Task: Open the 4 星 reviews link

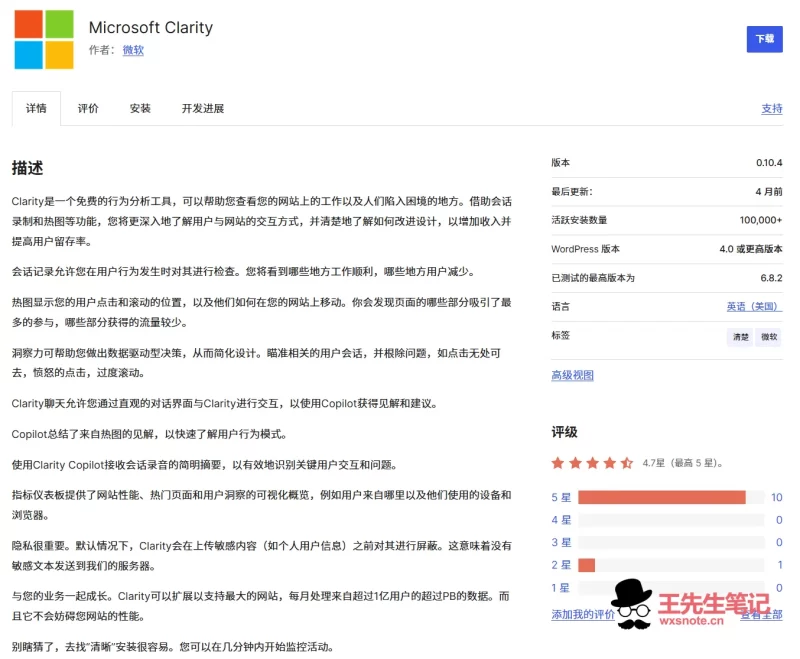Action: tap(561, 520)
